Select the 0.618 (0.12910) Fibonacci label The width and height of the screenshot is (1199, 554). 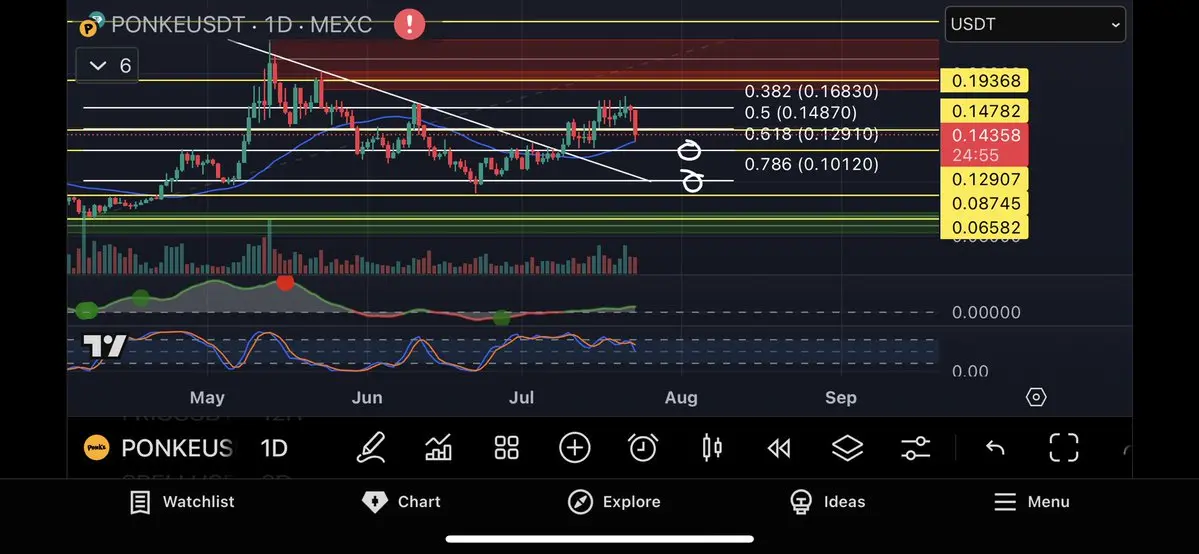[x=811, y=135]
